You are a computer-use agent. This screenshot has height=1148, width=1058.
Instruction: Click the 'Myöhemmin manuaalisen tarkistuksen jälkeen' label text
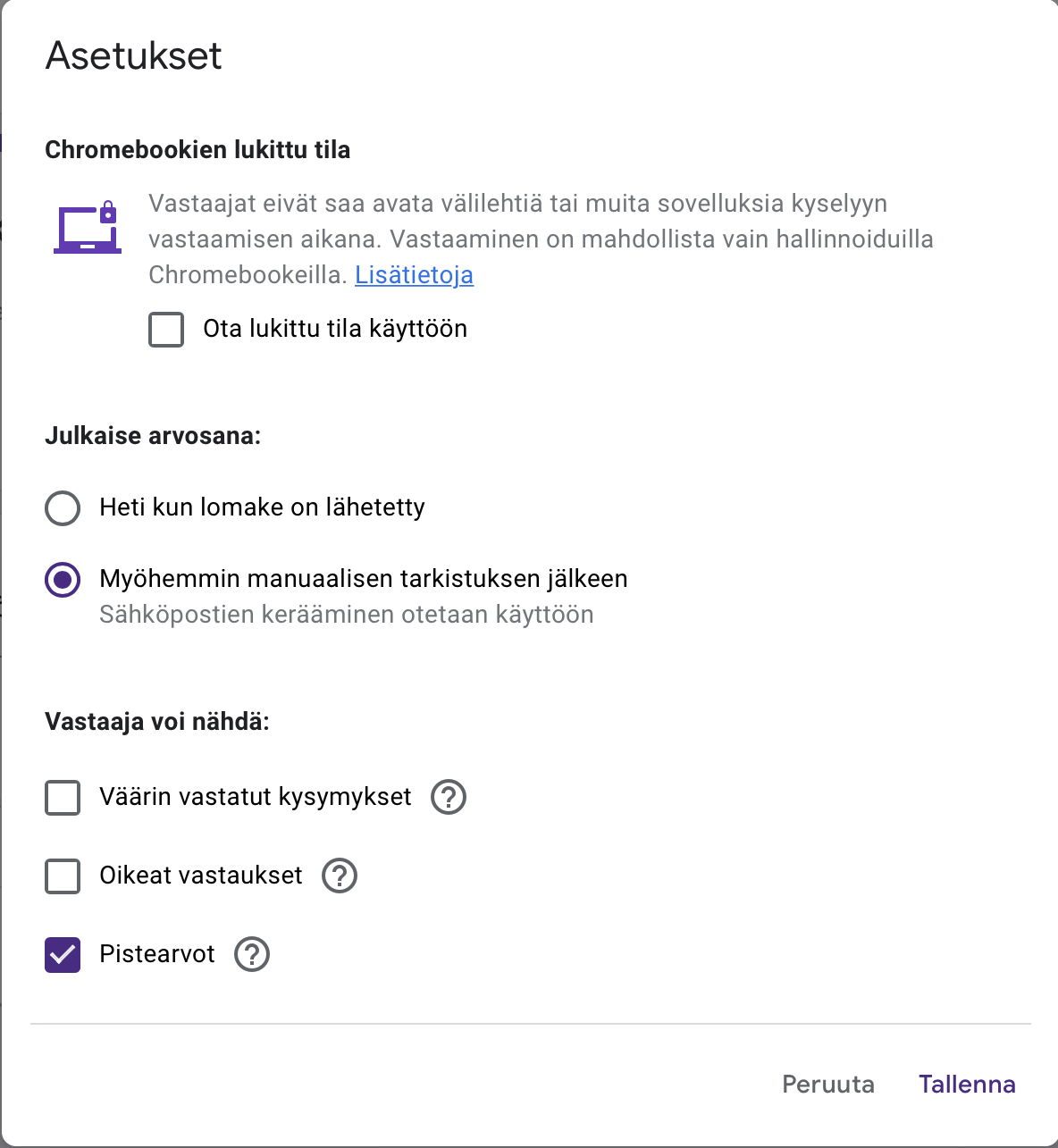tap(363, 579)
